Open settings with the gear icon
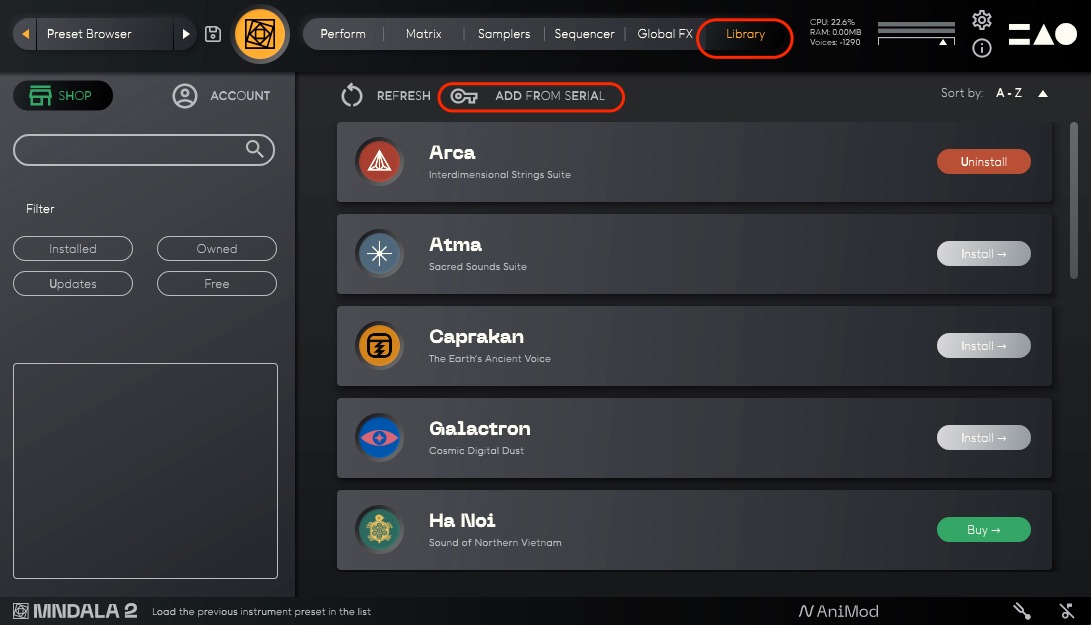The image size is (1091, 625). (x=982, y=19)
